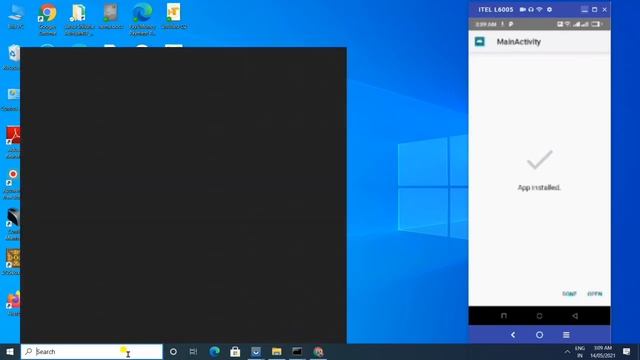Click the "MainActivity" title text
The width and height of the screenshot is (640, 360).
tap(518, 42)
